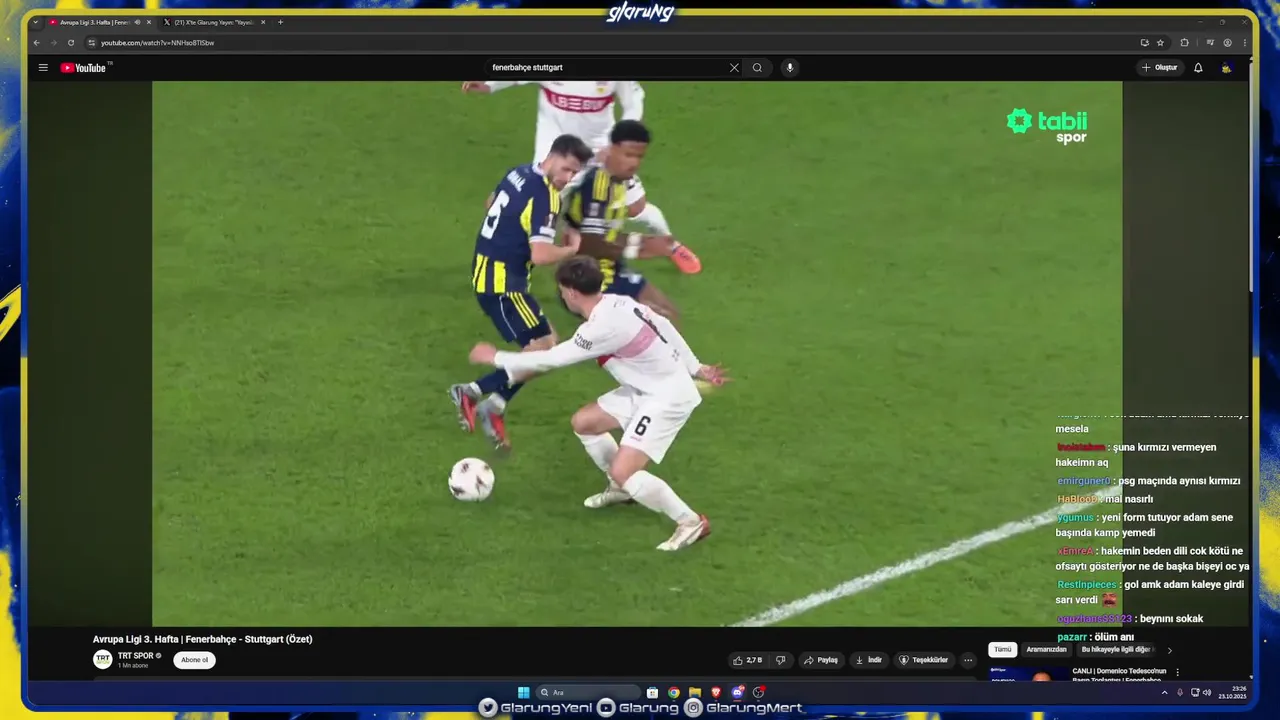Open Chrome three-dot menu
This screenshot has height=720, width=1280.
(1244, 43)
